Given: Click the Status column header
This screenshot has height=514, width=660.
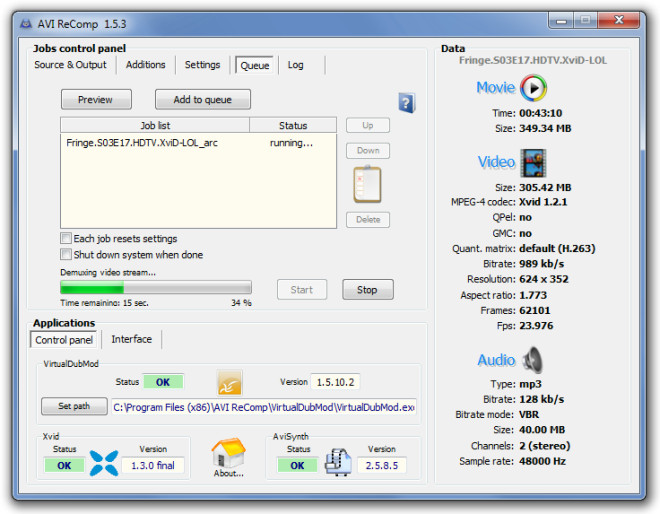Looking at the screenshot, I should point(293,125).
